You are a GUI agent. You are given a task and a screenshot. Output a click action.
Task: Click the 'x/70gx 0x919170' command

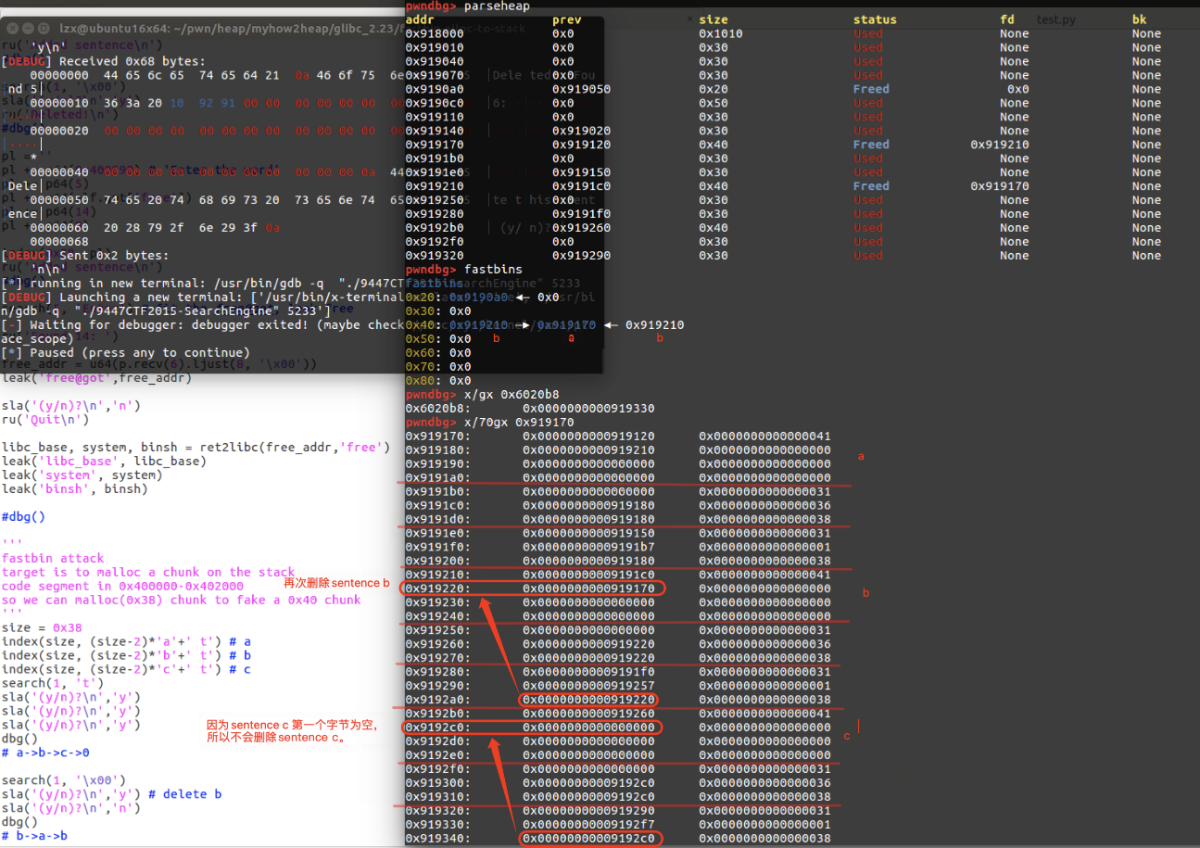click(x=517, y=423)
